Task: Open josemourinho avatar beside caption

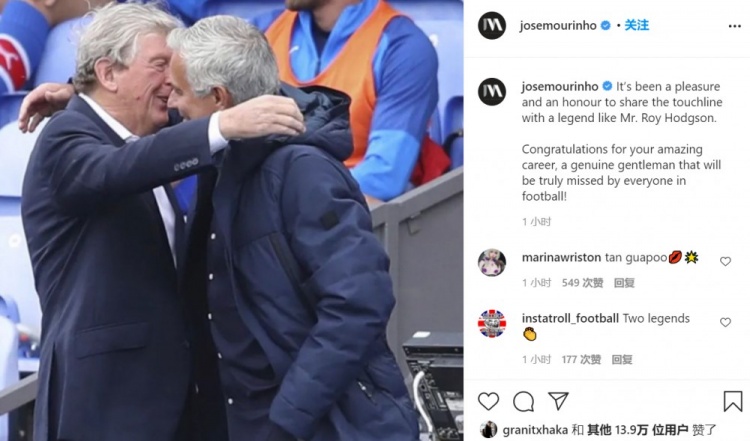Action: tap(492, 91)
